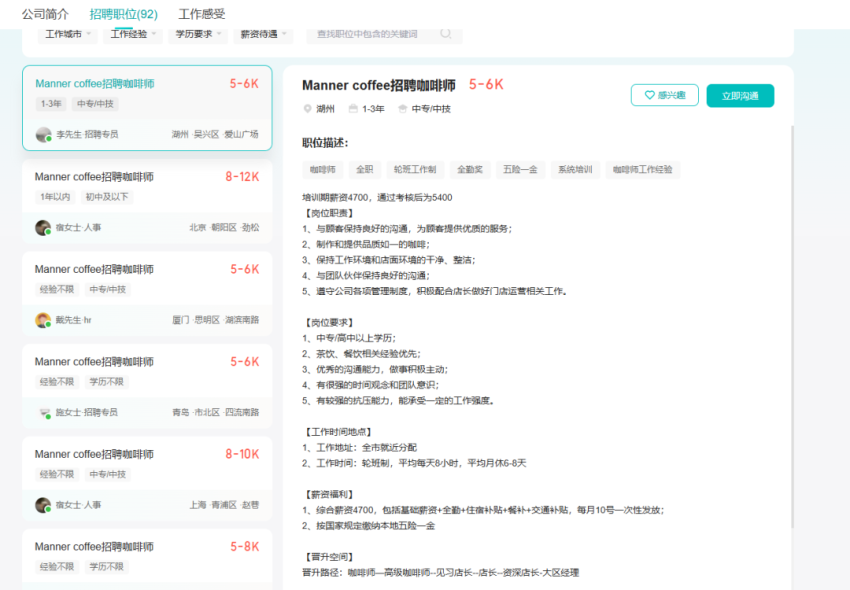Click 厦门 思明区 湖滨南路 location text
The width and height of the screenshot is (850, 590).
216,320
